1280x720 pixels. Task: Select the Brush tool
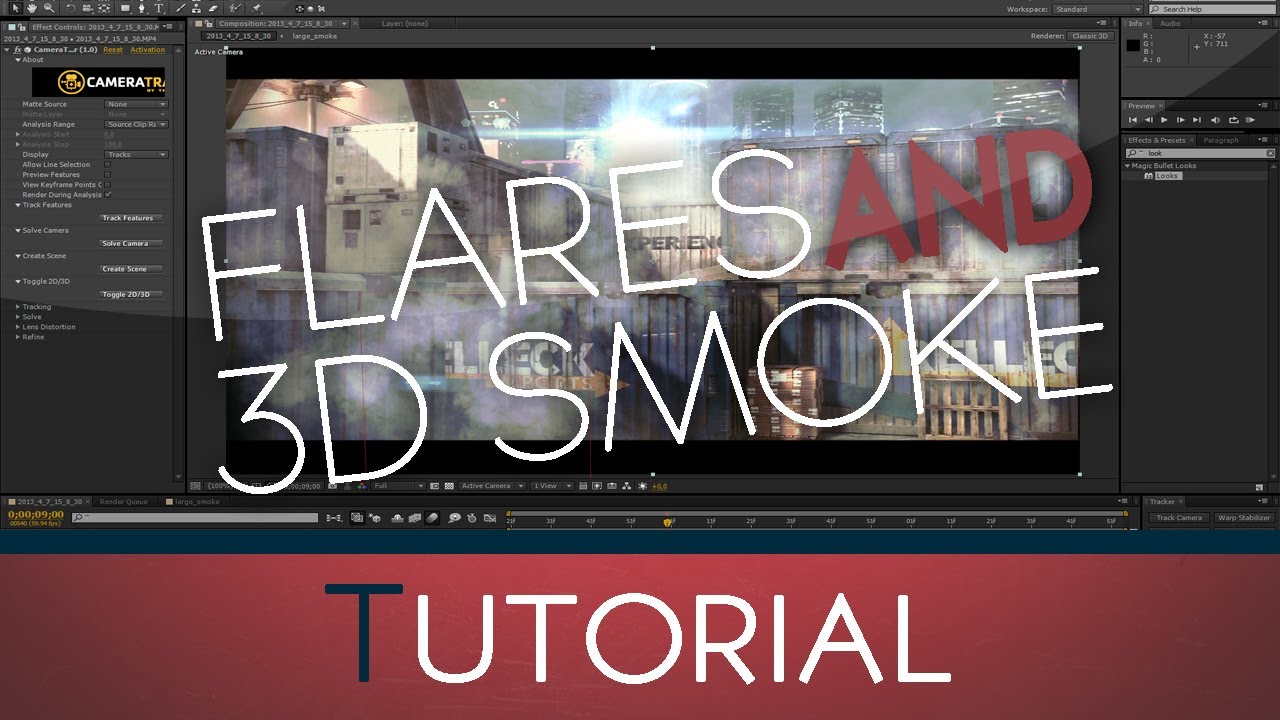(182, 8)
